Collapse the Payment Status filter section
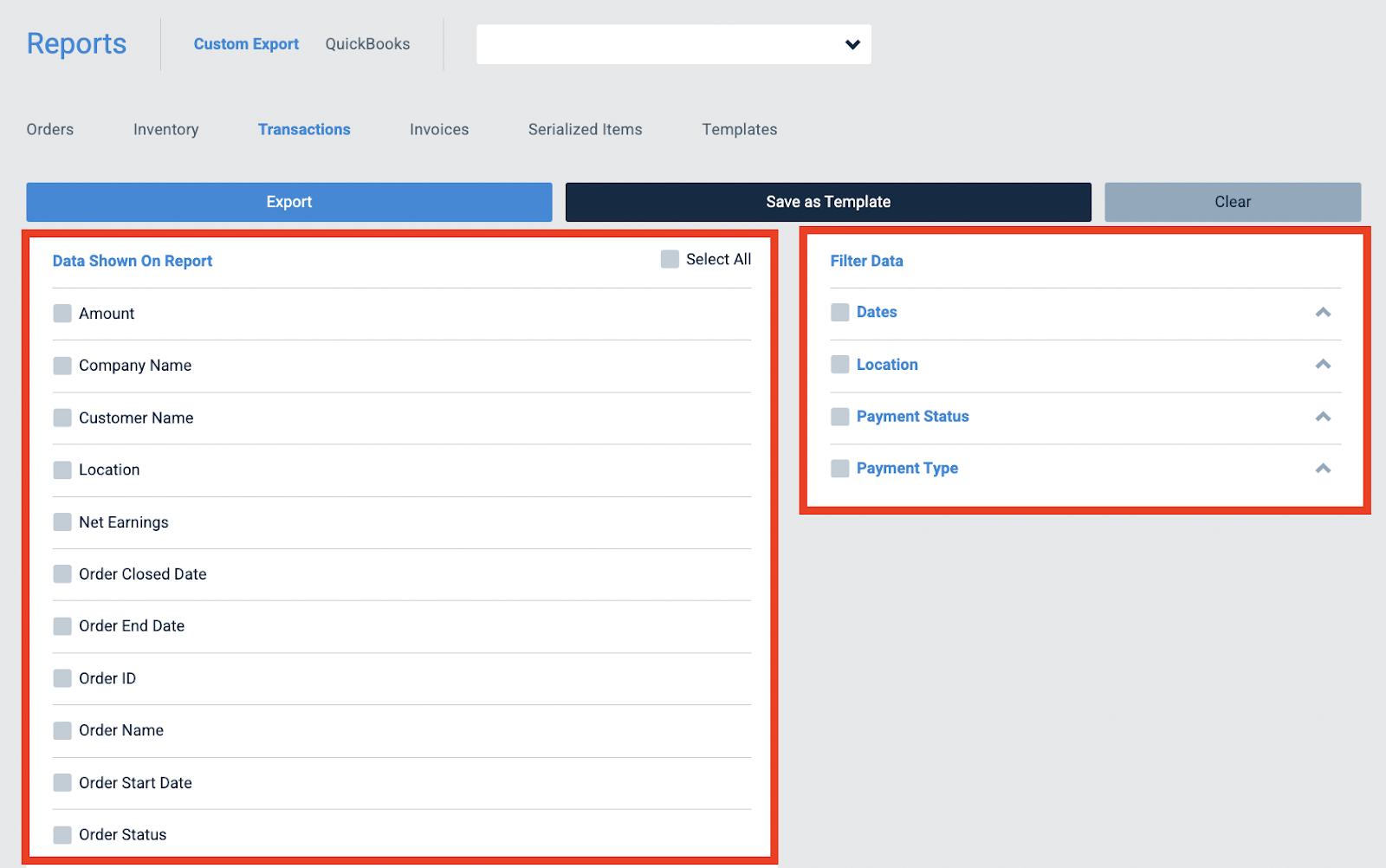The width and height of the screenshot is (1386, 868). click(x=1323, y=417)
